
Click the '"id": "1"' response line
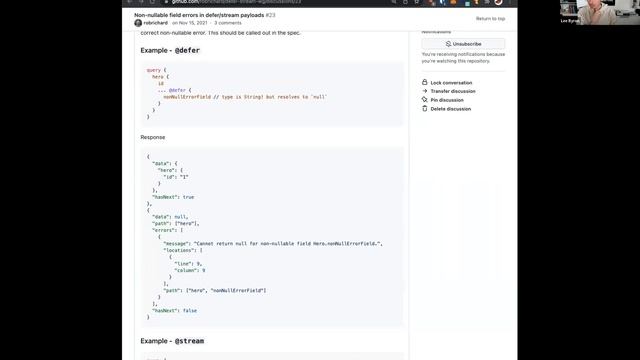click(x=176, y=177)
